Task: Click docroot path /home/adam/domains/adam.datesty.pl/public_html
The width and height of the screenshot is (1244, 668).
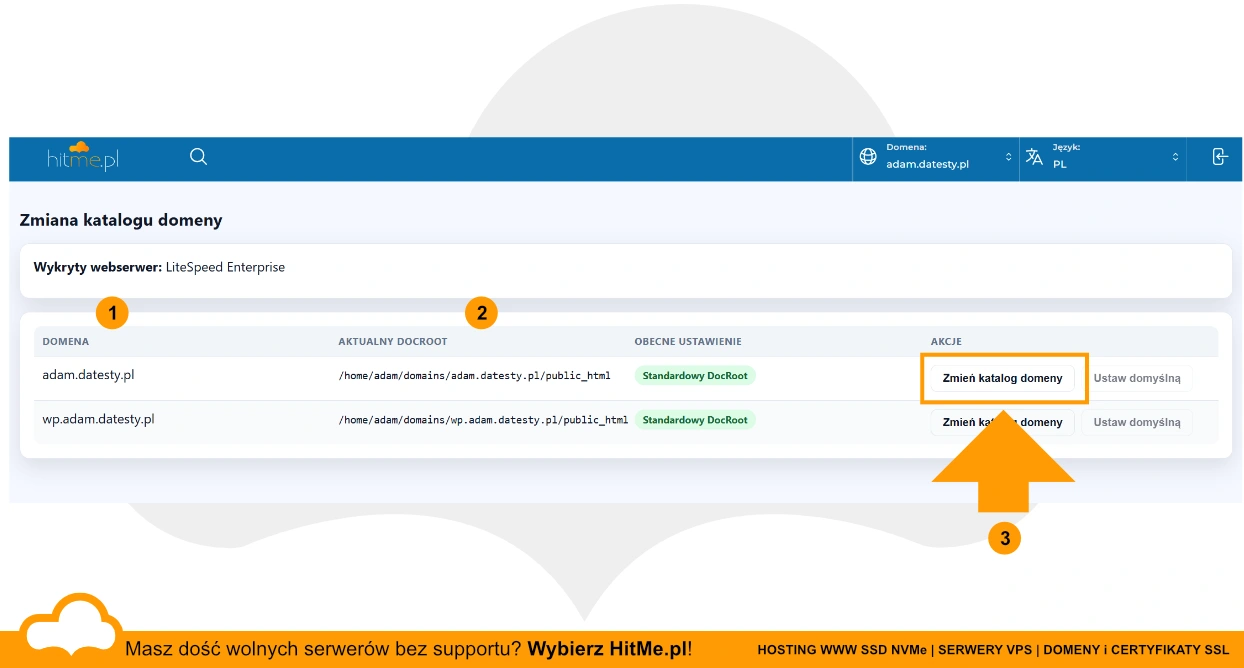Action: pos(474,376)
